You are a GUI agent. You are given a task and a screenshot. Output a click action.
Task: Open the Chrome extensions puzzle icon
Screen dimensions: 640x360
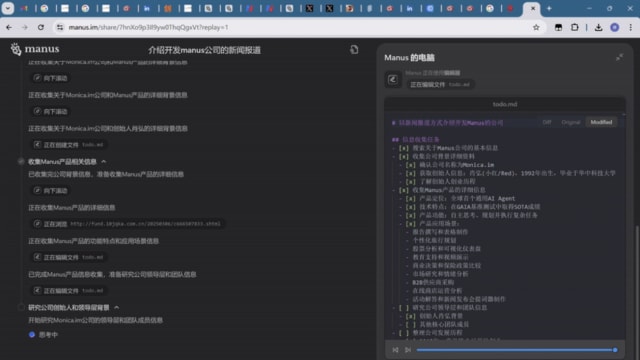(x=574, y=27)
